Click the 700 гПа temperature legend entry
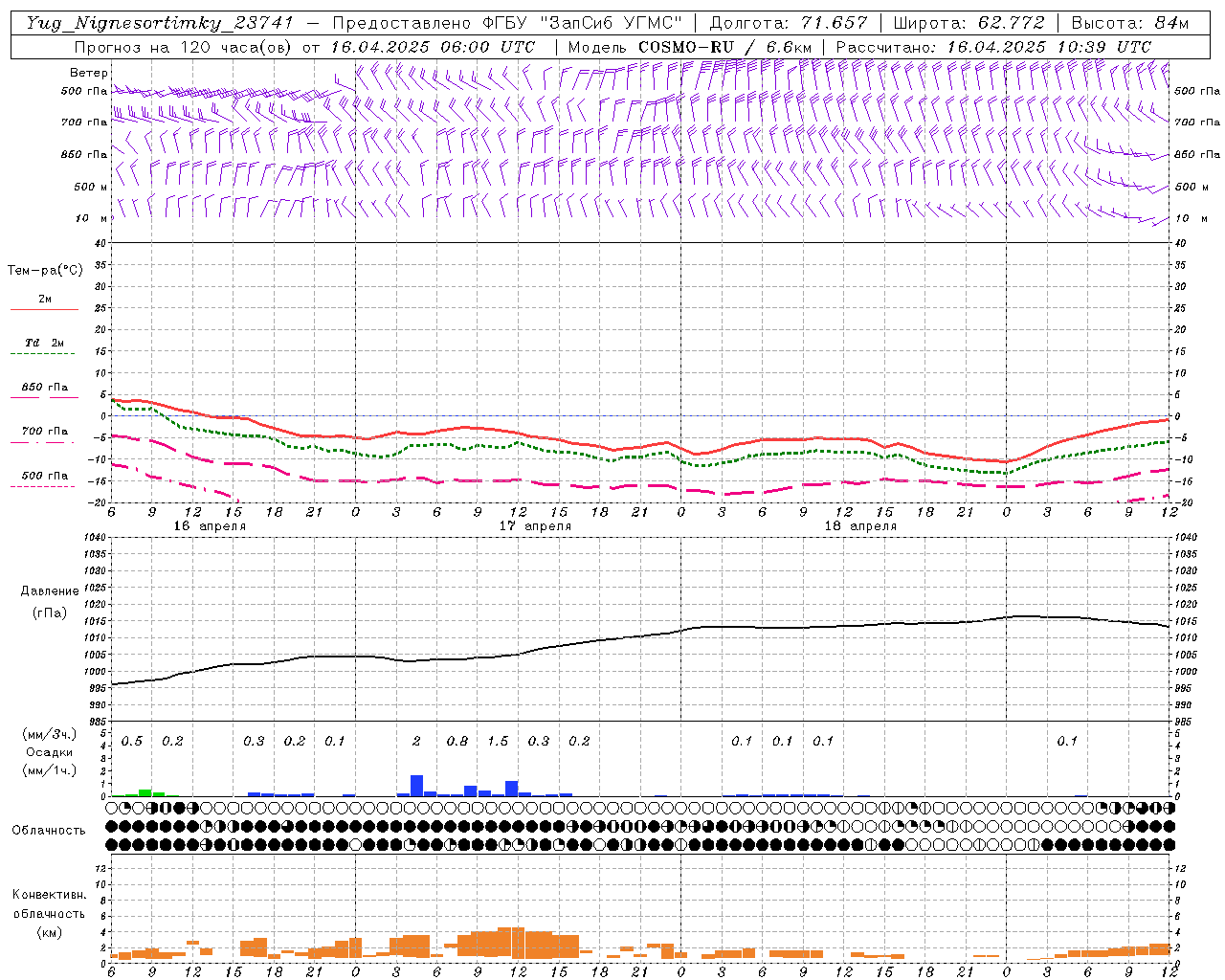Image resolution: width=1225 pixels, height=980 pixels. click(x=44, y=432)
